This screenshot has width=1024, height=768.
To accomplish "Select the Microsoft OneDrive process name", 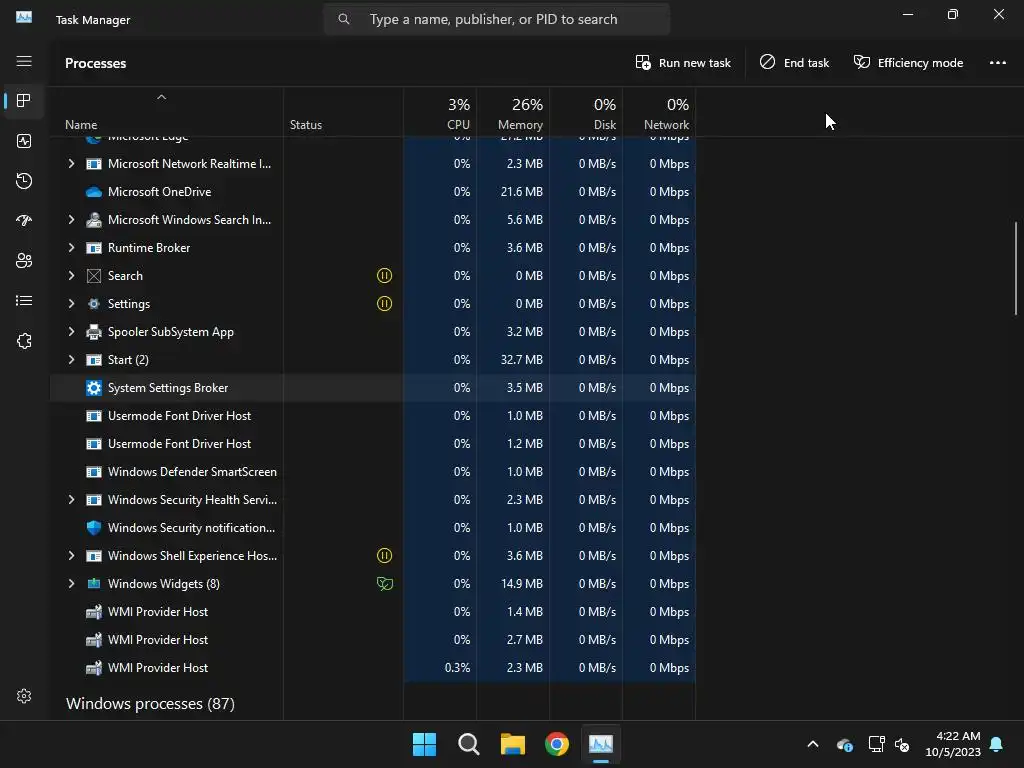I will click(x=159, y=192).
